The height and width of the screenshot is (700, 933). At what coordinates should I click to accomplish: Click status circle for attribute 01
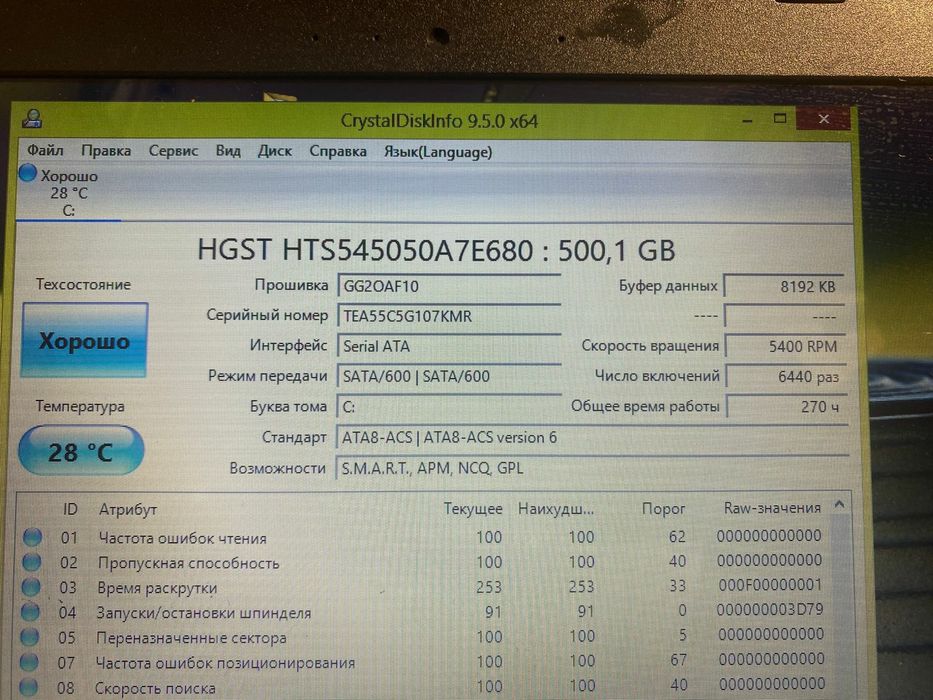[x=32, y=537]
